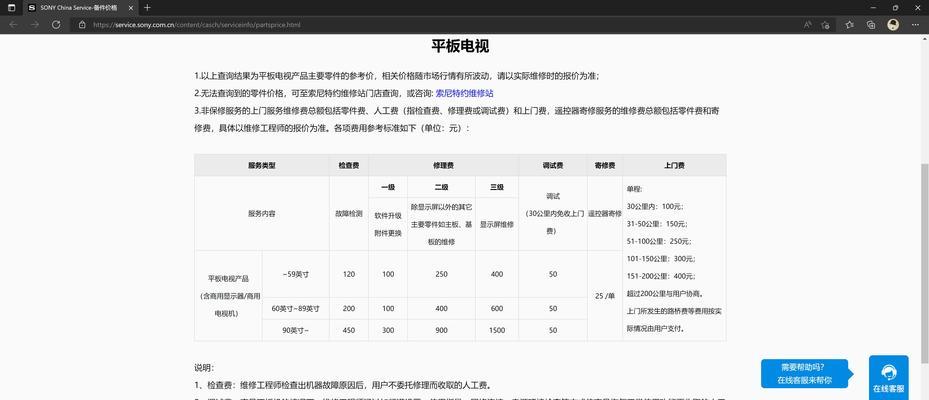Screen dimensions: 929x400
Task: Click the forward navigation arrow
Action: click(34, 25)
